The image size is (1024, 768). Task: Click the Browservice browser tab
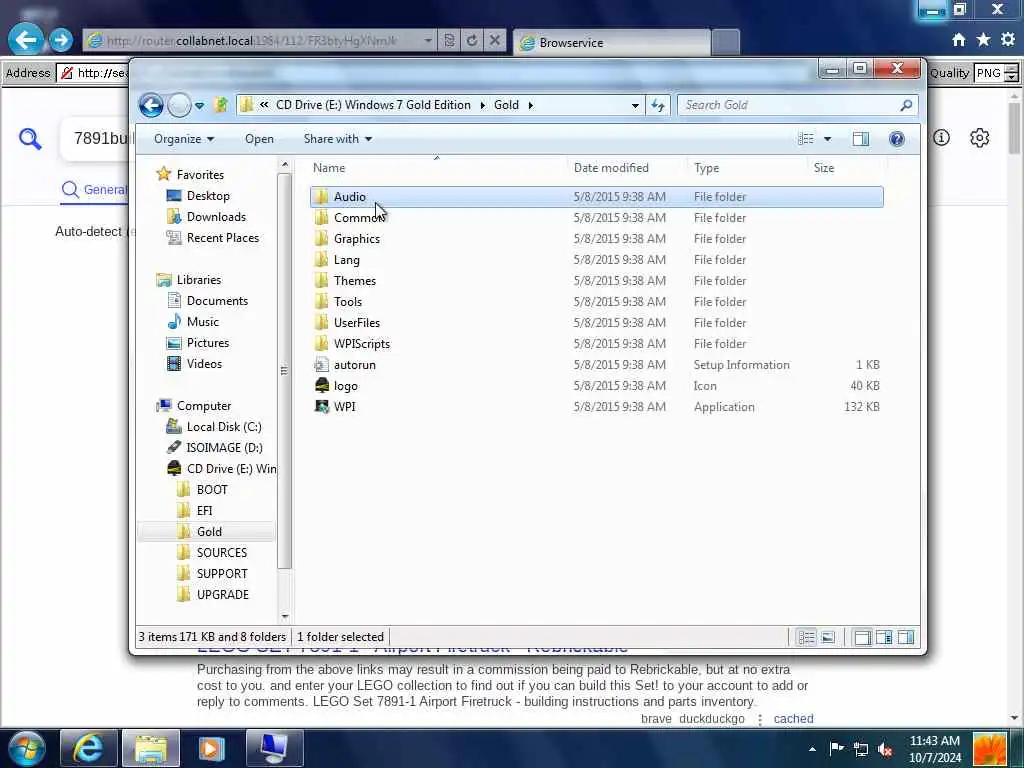[x=611, y=43]
